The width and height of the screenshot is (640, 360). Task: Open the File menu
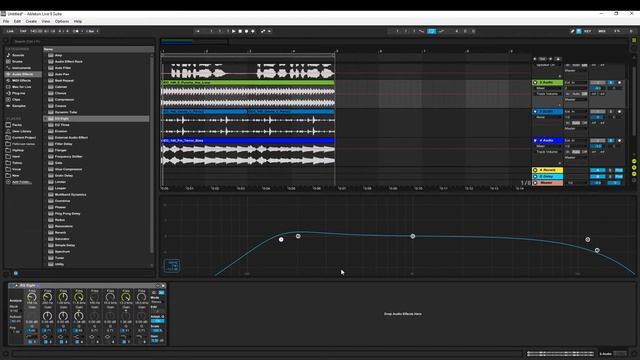pyautogui.click(x=6, y=21)
